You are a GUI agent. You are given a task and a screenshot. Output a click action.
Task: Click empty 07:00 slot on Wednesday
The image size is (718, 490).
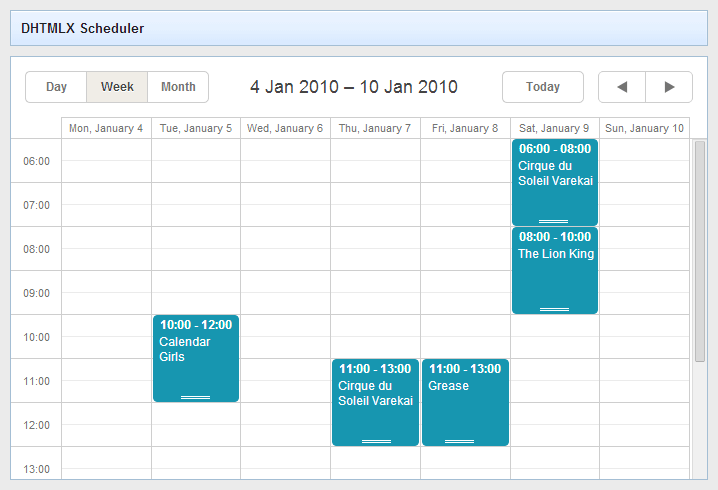click(285, 204)
